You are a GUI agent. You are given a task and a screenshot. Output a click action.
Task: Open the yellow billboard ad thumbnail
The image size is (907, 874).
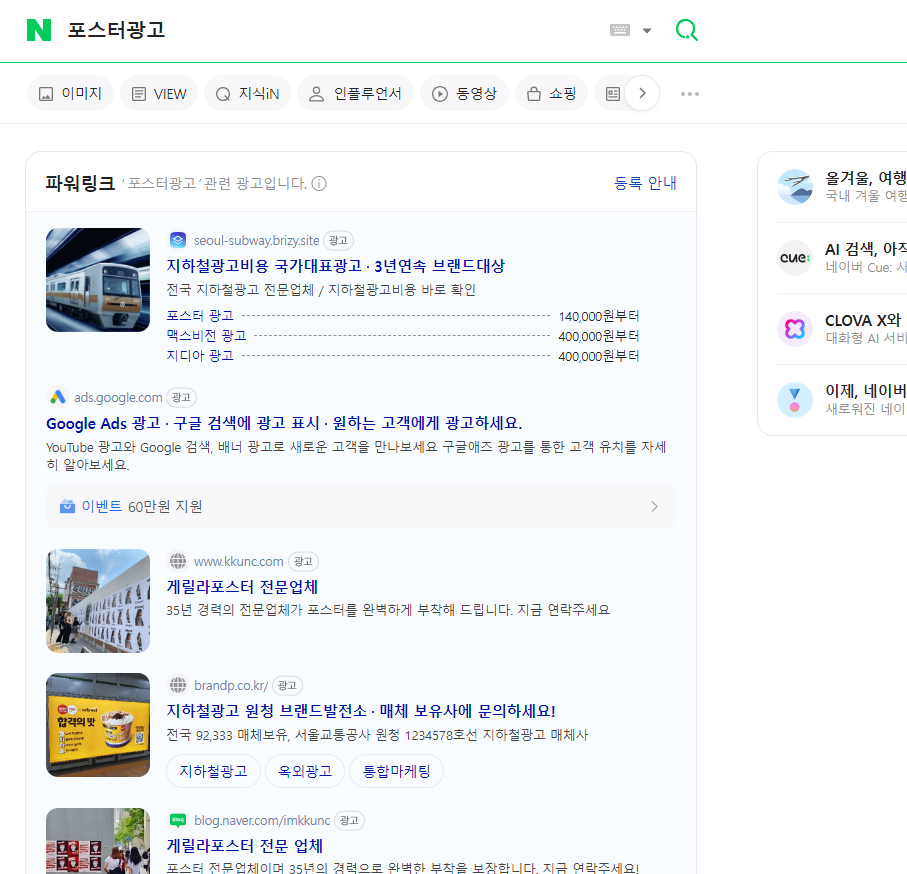tap(98, 725)
